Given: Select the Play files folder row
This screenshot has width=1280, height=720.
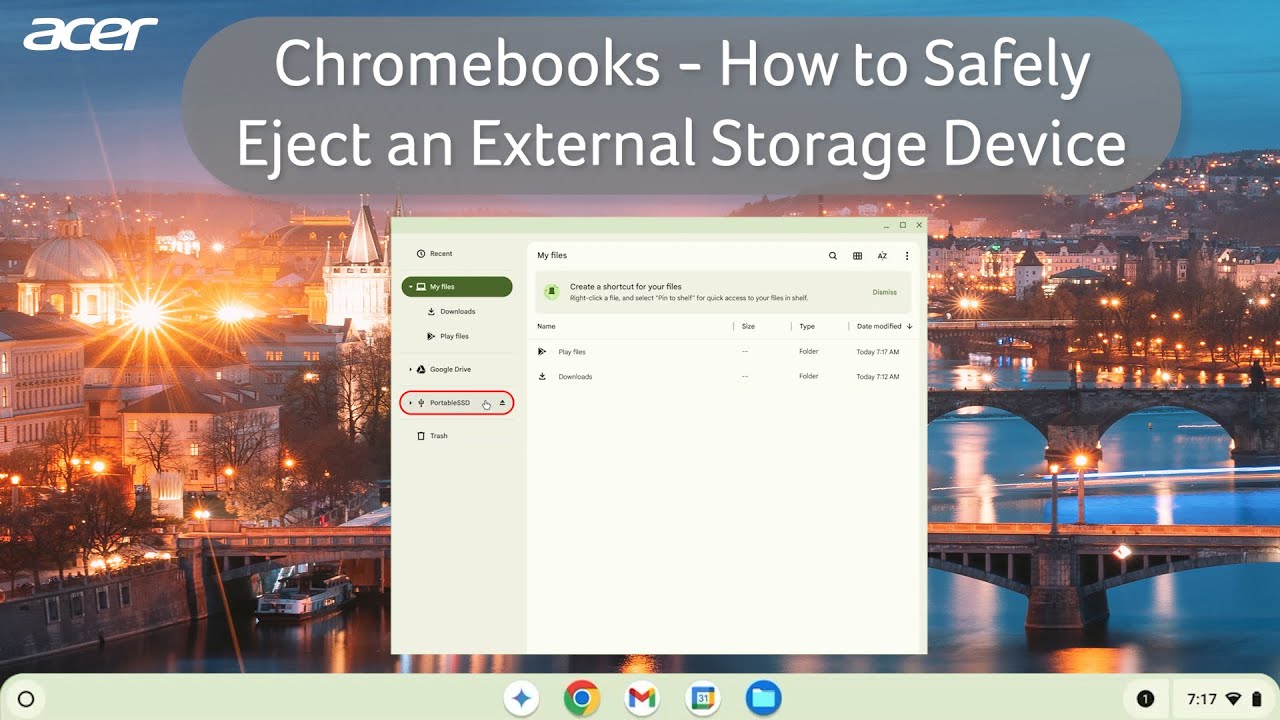Looking at the screenshot, I should [724, 352].
